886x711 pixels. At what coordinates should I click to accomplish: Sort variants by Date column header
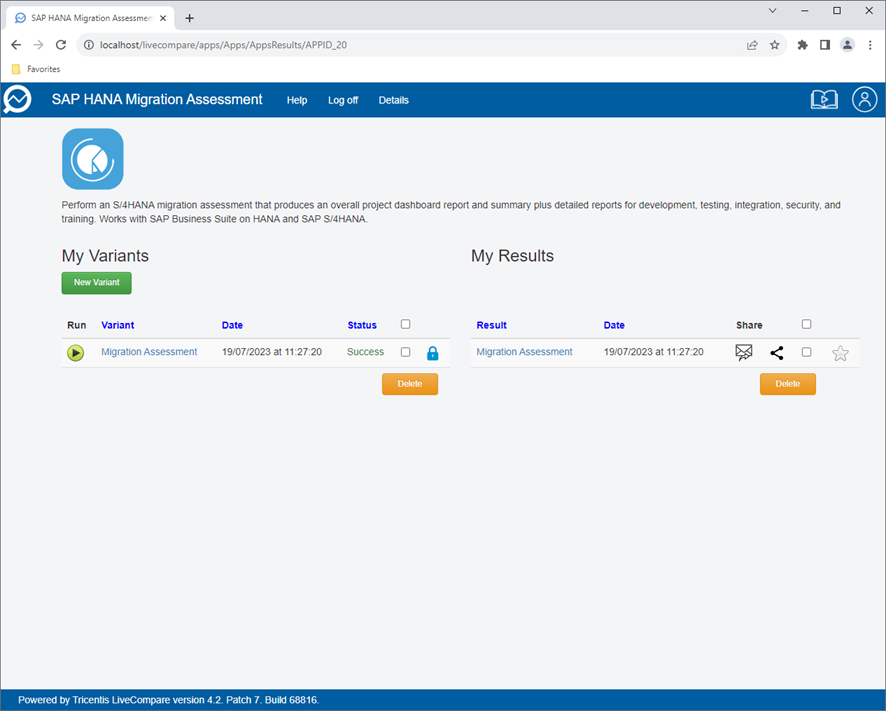(232, 325)
